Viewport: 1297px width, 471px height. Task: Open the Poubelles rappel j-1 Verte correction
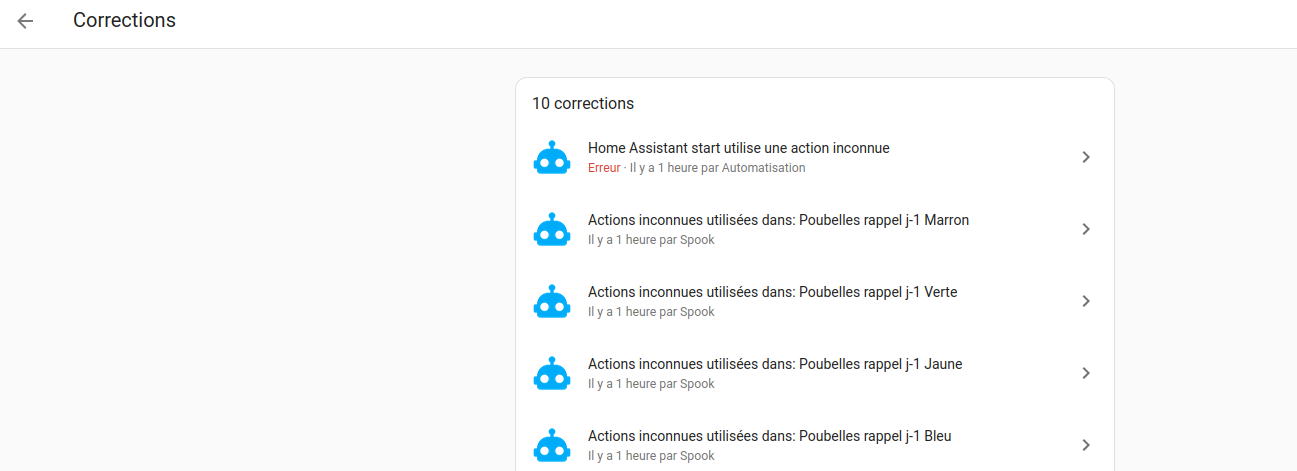tap(815, 301)
